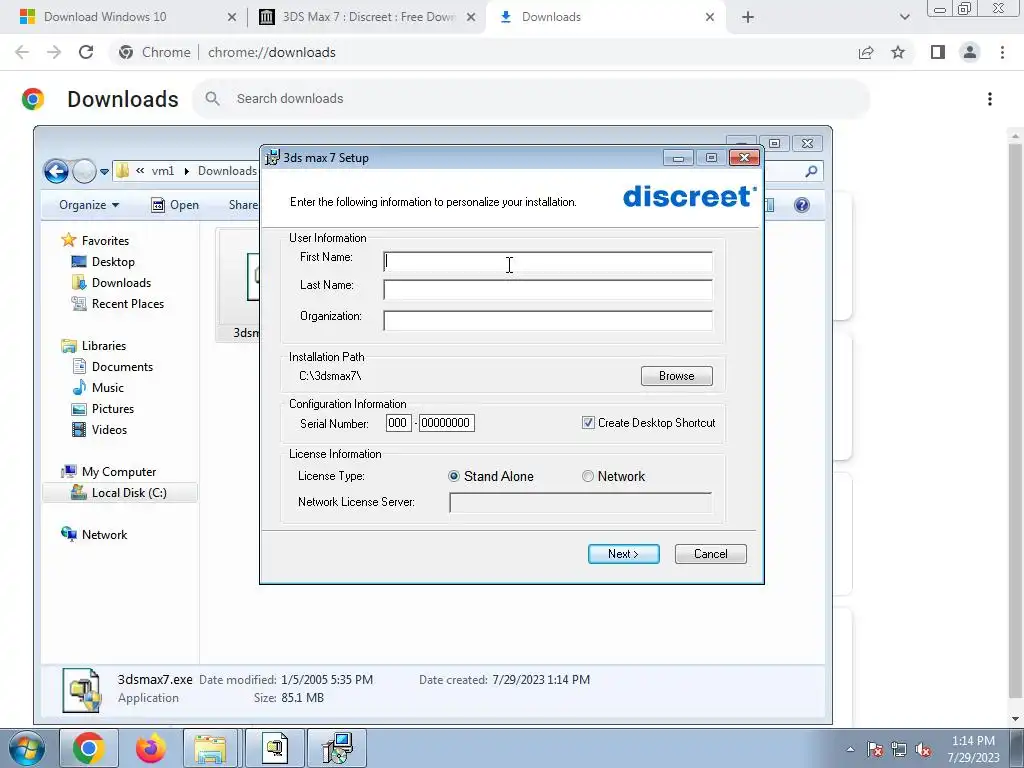Screen dimensions: 1024x768
Task: Click File Explorer icon in taskbar
Action: coord(210,748)
